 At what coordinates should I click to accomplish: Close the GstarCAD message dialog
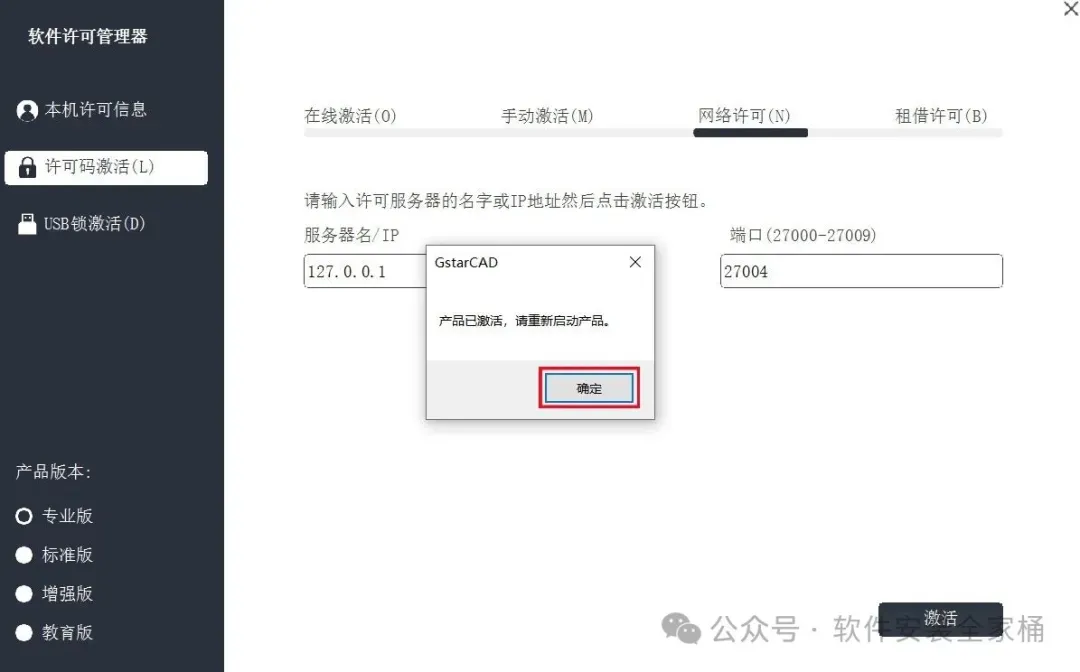(635, 262)
